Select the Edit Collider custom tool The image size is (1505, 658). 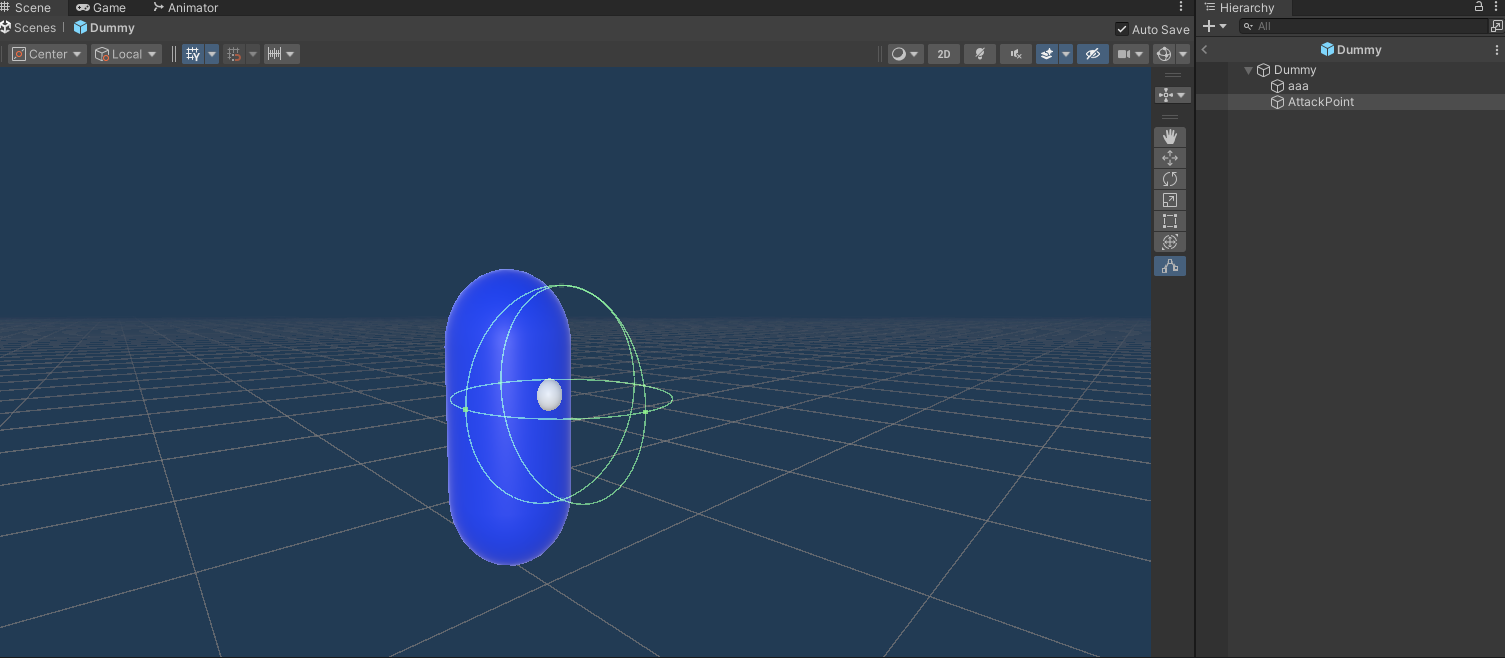click(x=1170, y=266)
